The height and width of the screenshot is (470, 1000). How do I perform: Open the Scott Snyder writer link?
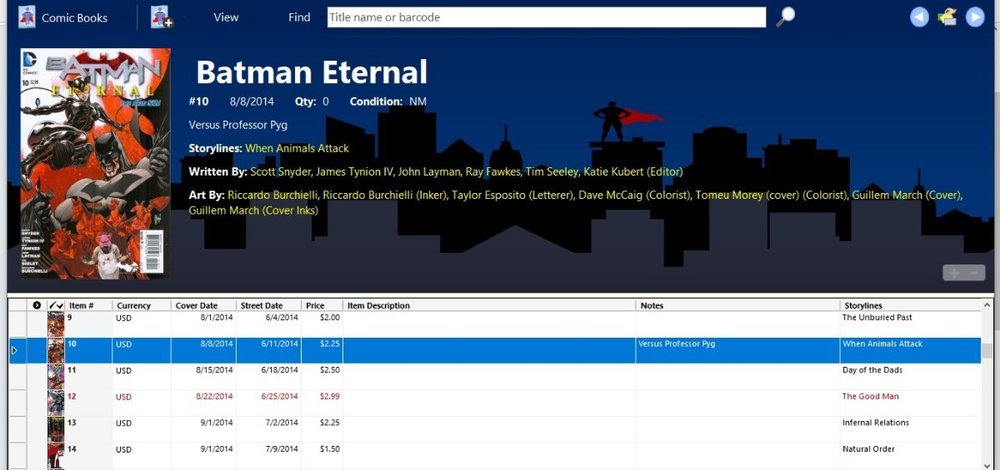280,172
